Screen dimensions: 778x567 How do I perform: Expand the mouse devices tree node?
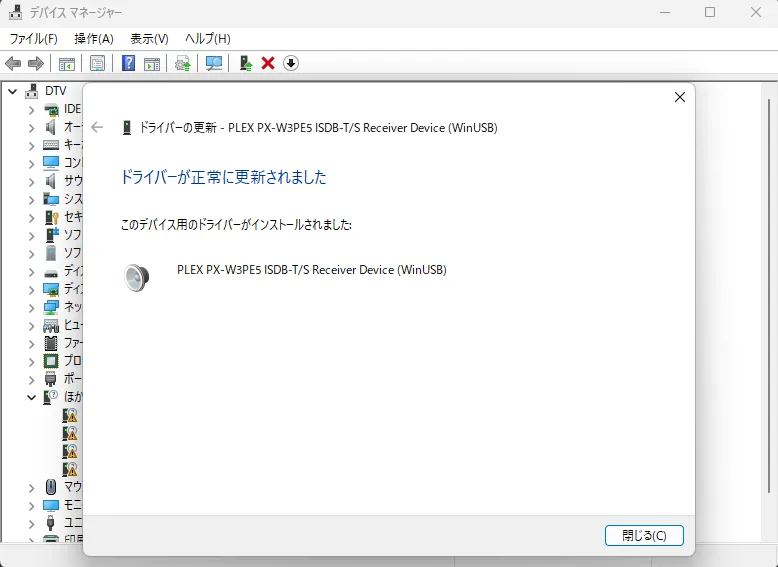(31, 487)
